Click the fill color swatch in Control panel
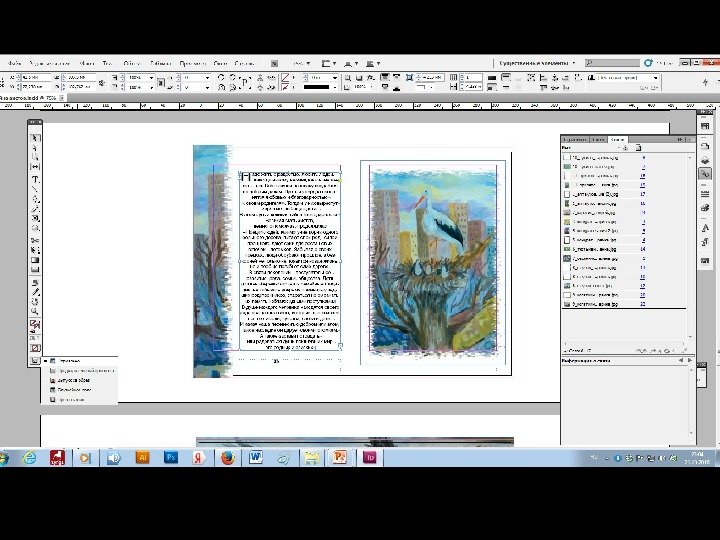Viewport: 720px width, 540px height. [x=286, y=78]
